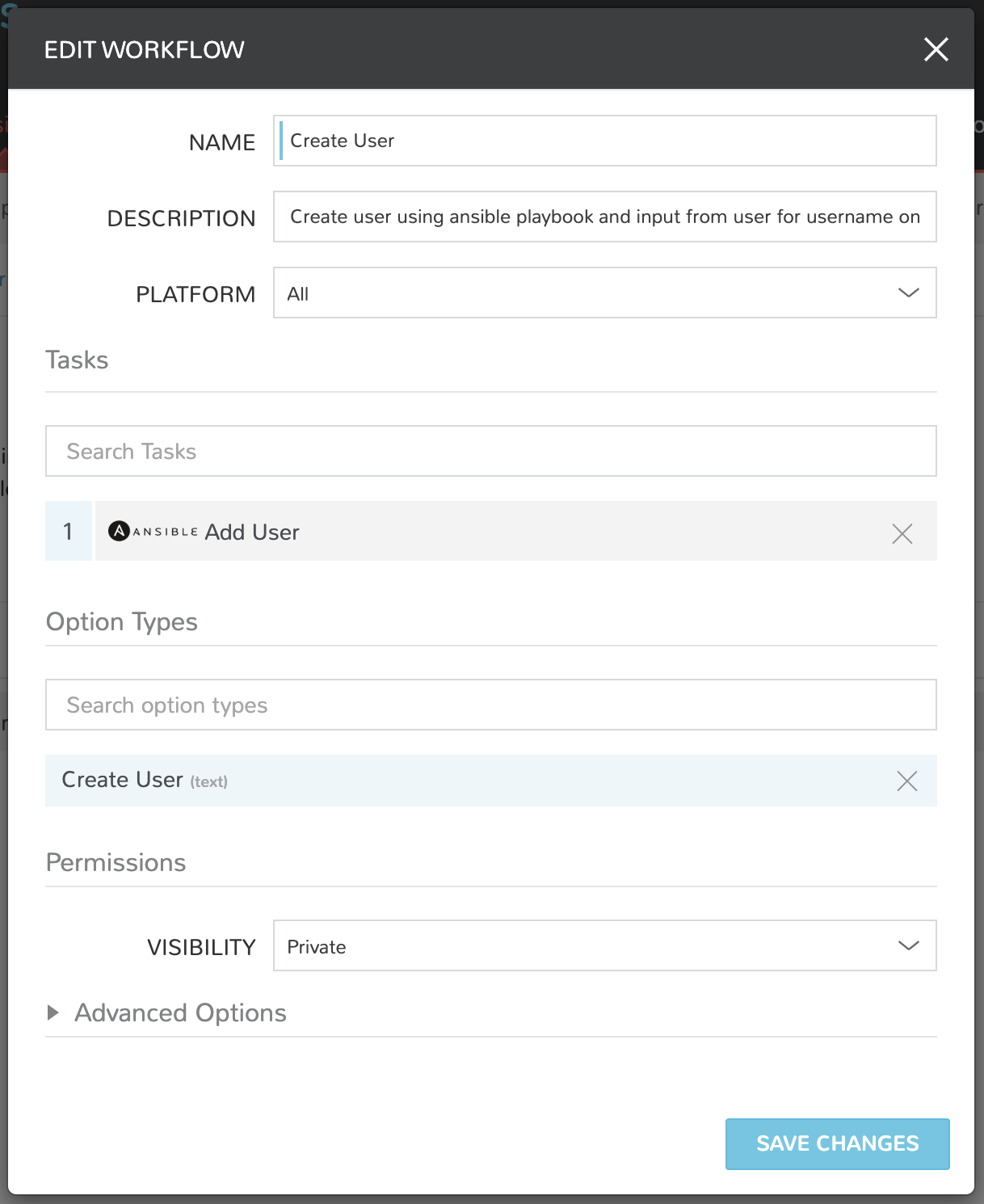
Task: Click the Ansible icon on the Add User task
Action: point(118,531)
